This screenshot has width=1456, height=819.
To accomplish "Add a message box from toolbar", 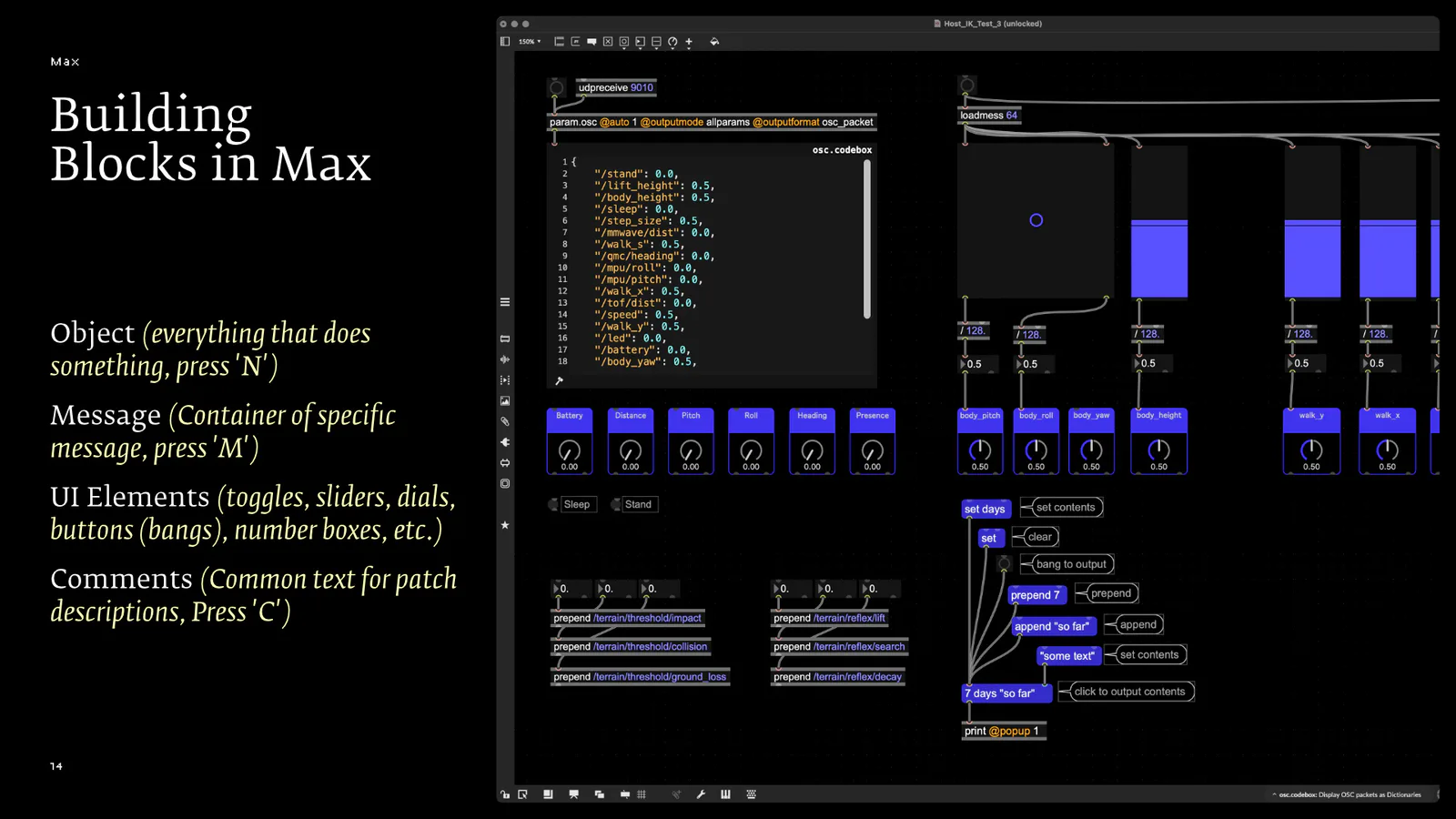I will [x=575, y=42].
